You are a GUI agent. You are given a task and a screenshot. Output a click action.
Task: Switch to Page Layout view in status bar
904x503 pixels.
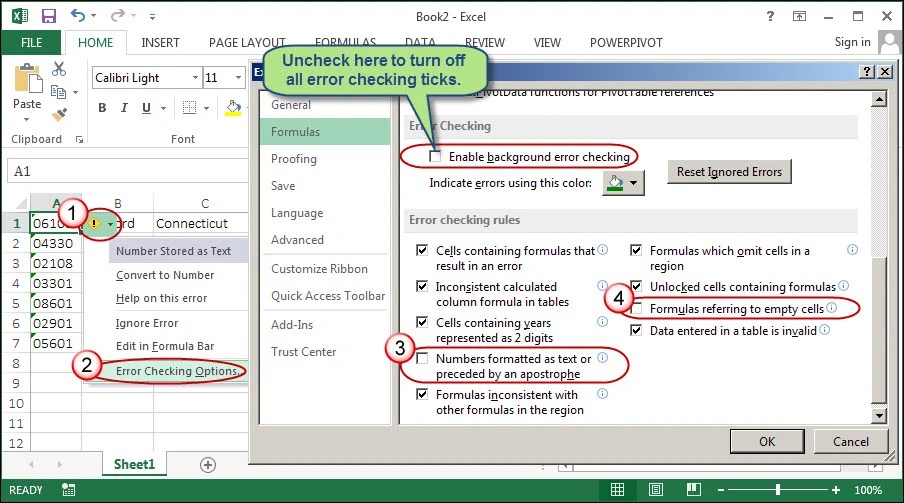point(656,490)
